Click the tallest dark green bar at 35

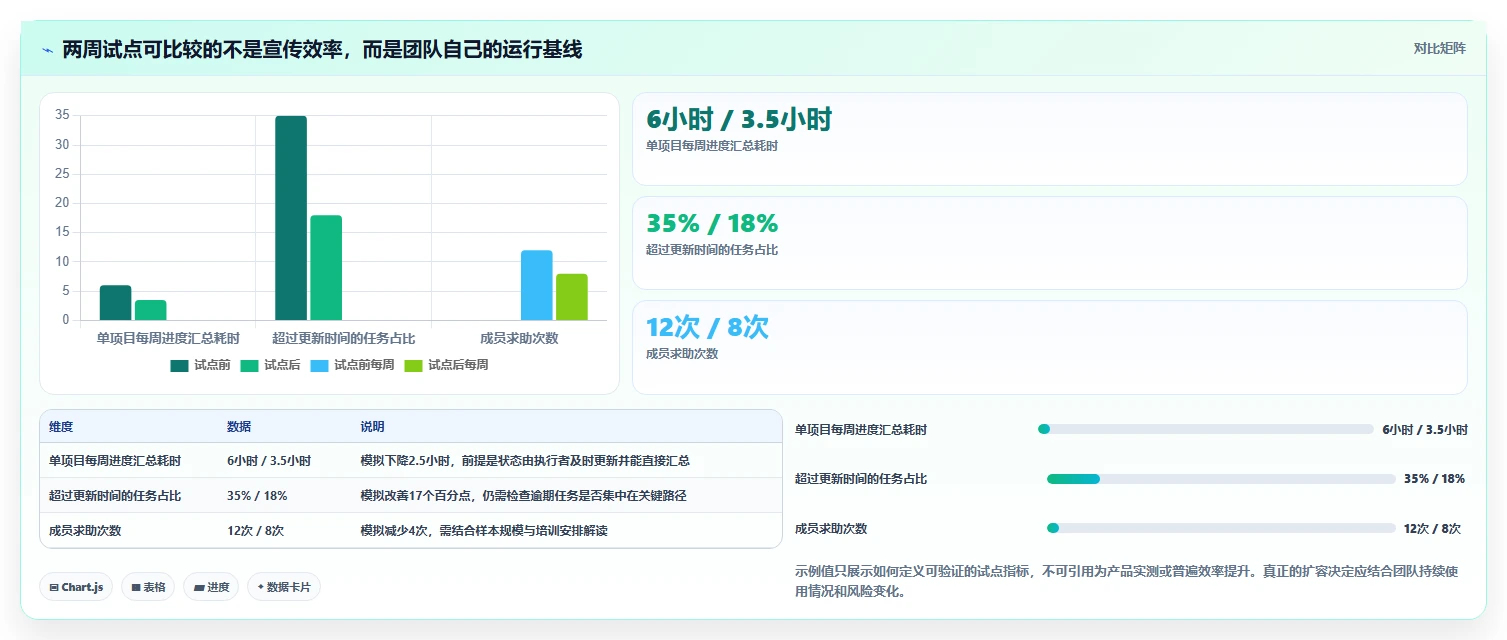click(x=291, y=218)
